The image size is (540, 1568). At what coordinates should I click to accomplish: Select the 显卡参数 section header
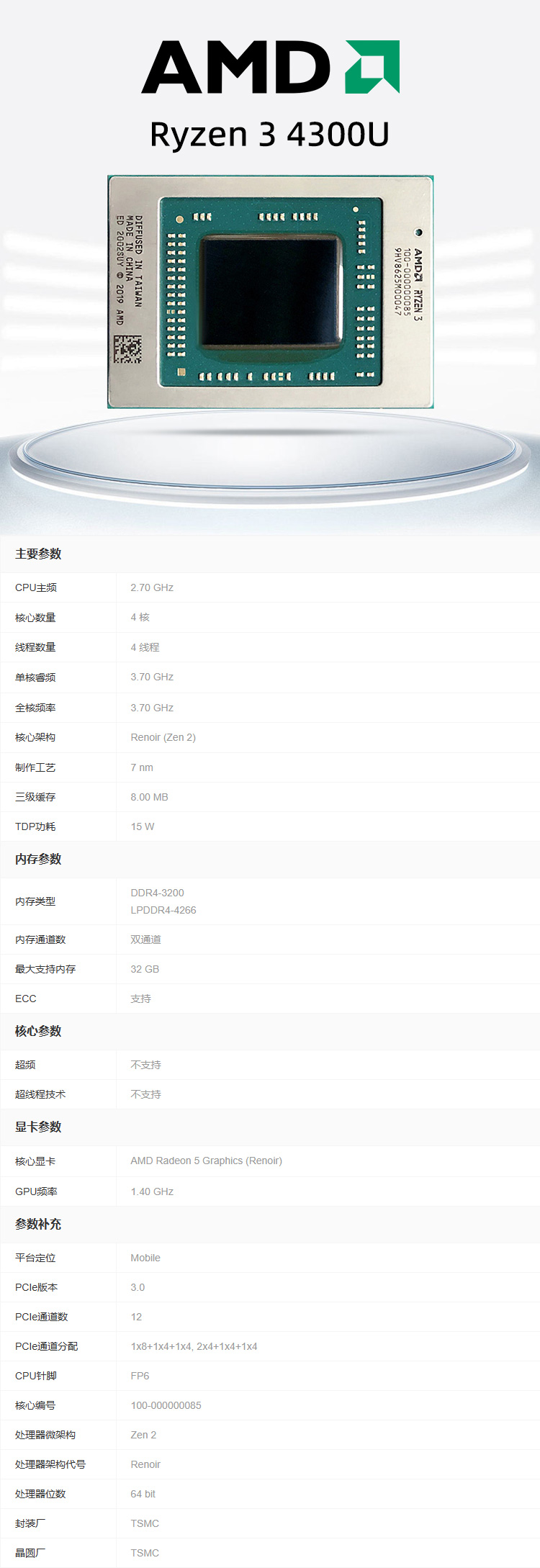(38, 1127)
